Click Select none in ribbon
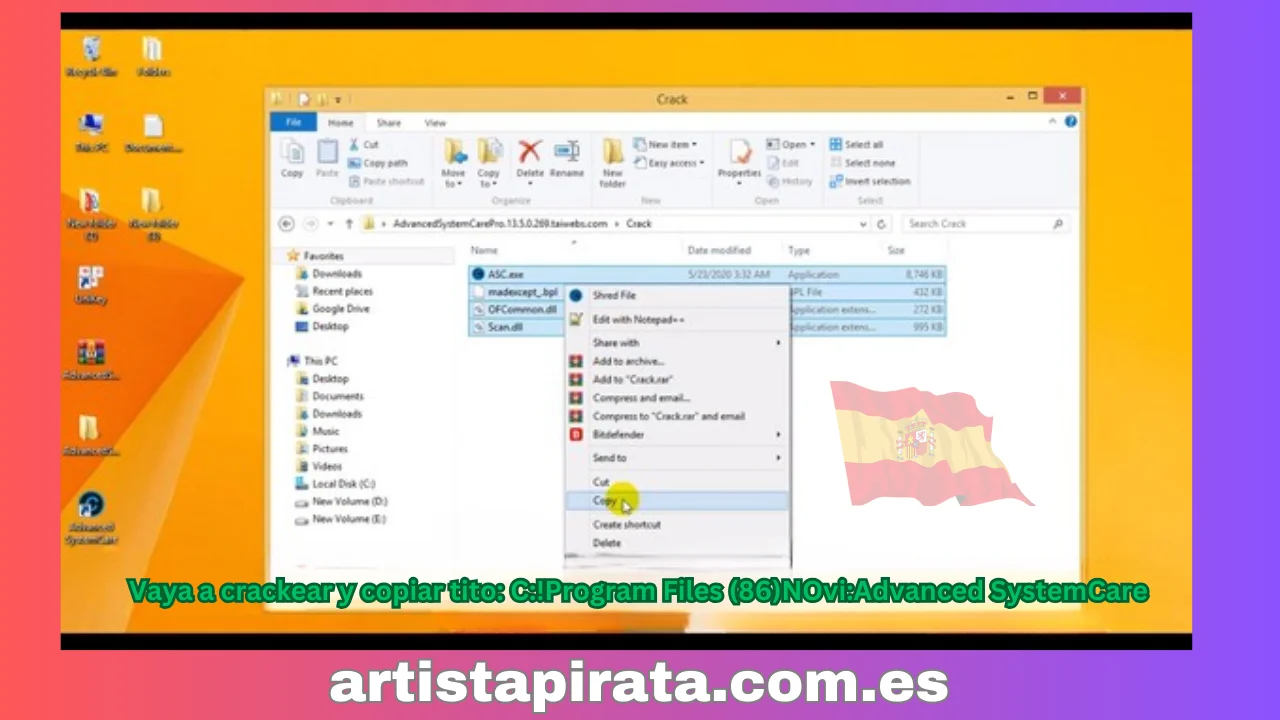 coord(862,163)
